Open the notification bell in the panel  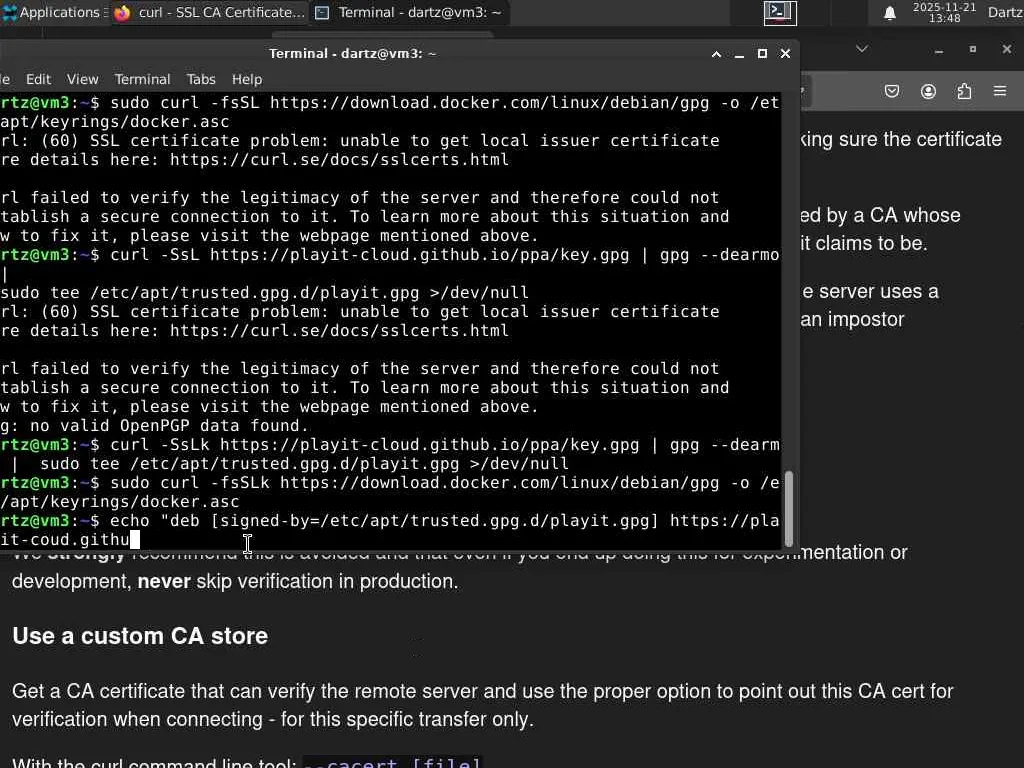[889, 12]
